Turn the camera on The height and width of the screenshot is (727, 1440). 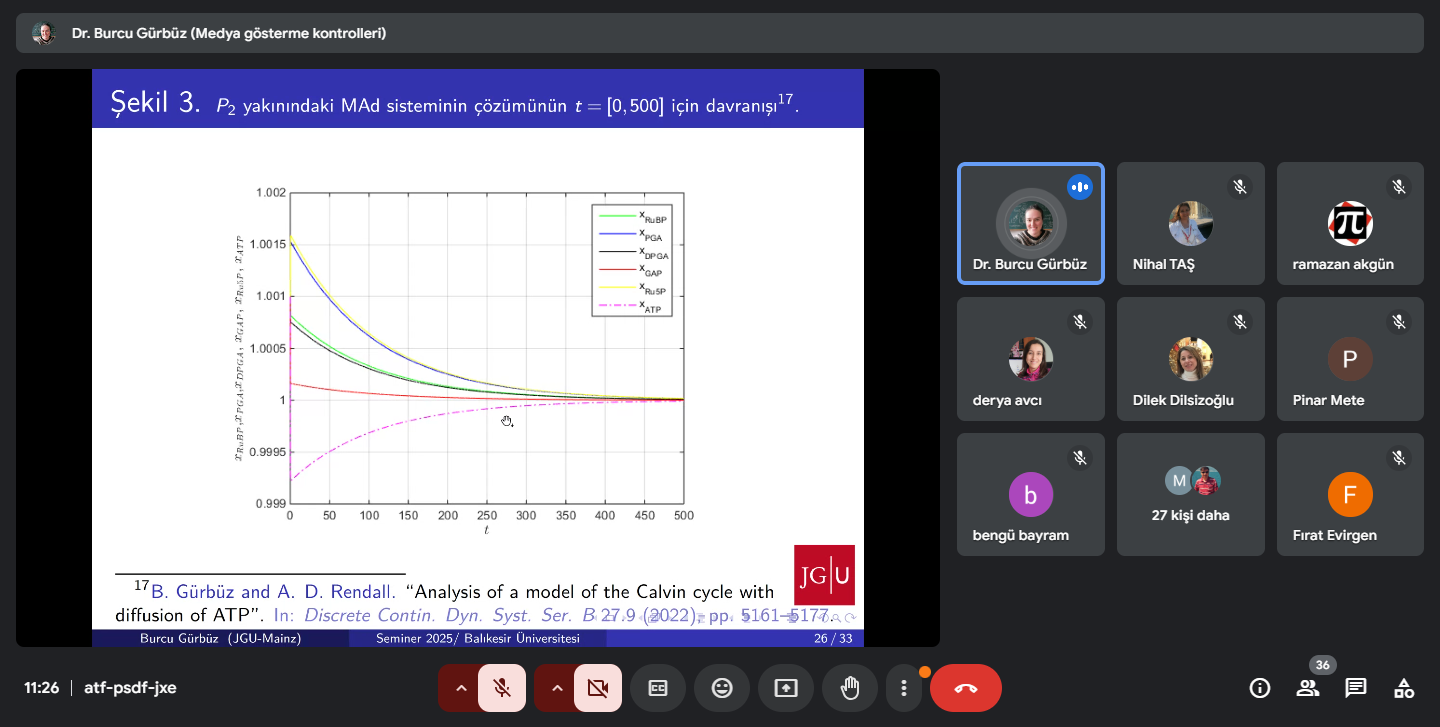click(598, 688)
